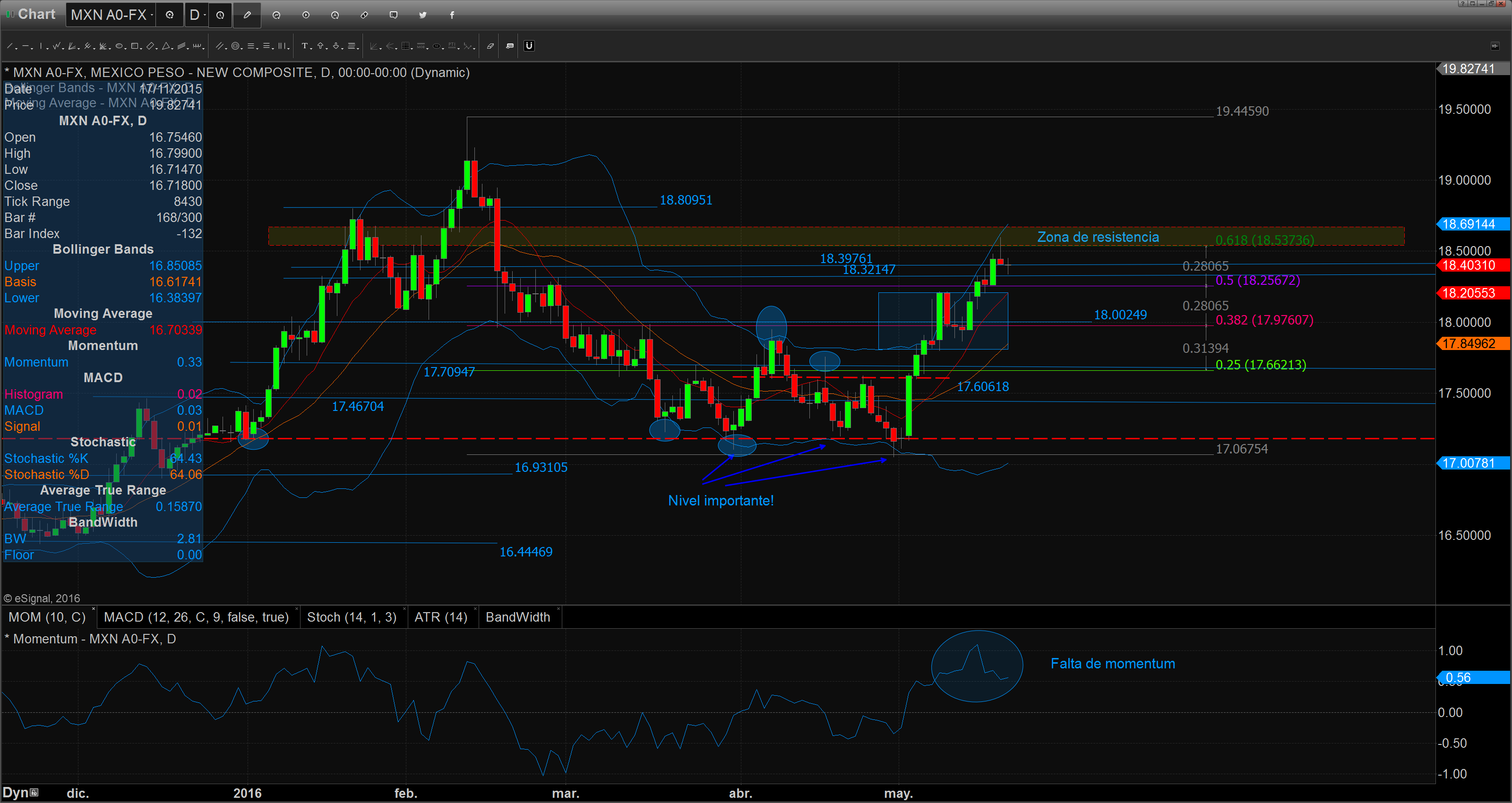Switch to the ATR (14) tab
Screen dimensions: 1512x803
point(441,617)
